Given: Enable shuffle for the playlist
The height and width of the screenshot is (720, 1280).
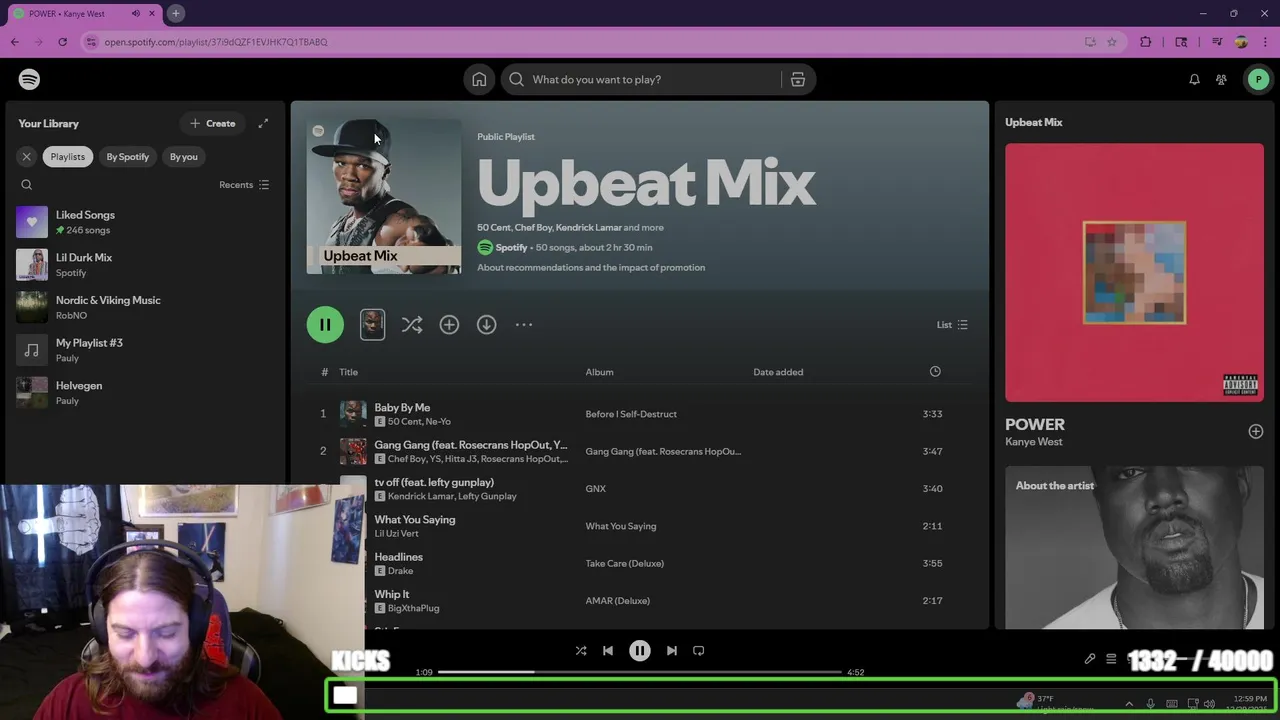Looking at the screenshot, I should point(412,324).
